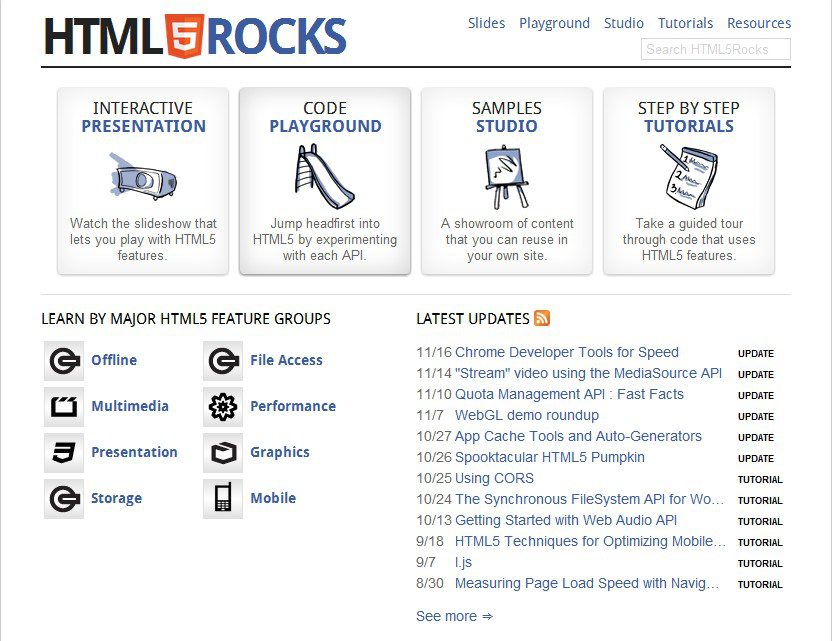The image size is (832, 641).
Task: Open App Cache Tools and Auto-Generators
Action: (x=578, y=436)
